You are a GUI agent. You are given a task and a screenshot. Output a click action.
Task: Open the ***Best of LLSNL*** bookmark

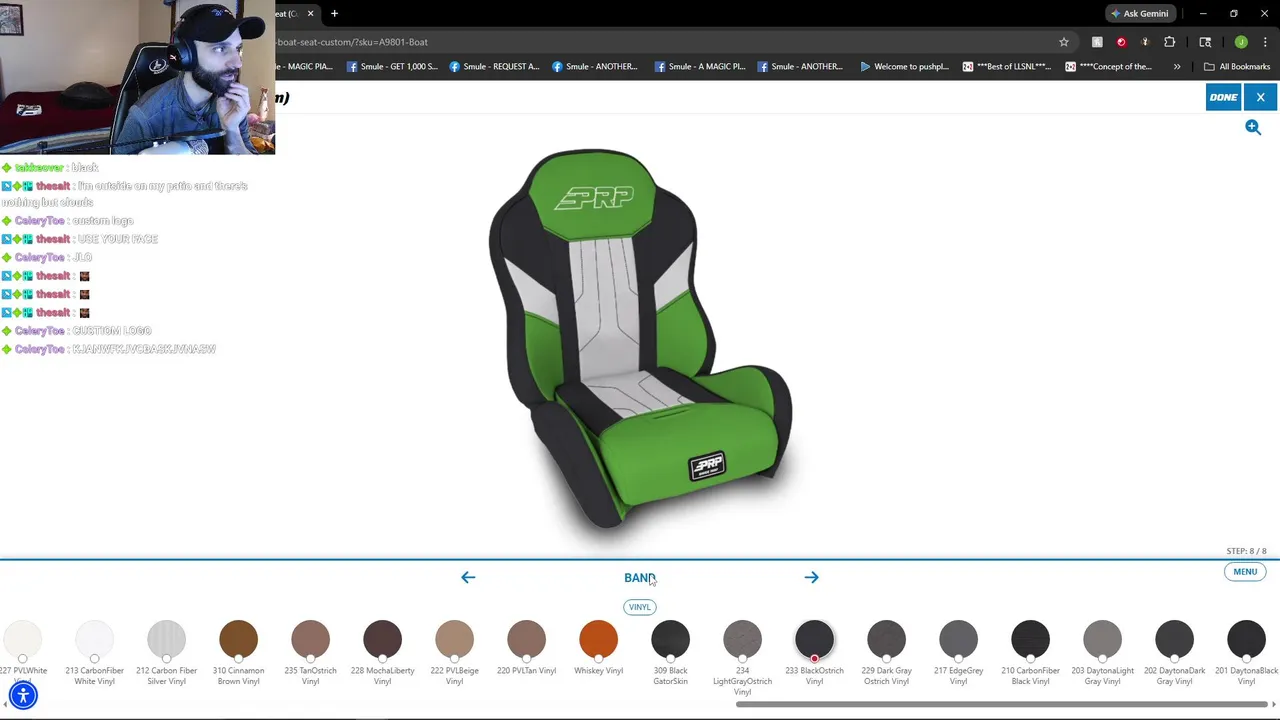[x=1007, y=66]
